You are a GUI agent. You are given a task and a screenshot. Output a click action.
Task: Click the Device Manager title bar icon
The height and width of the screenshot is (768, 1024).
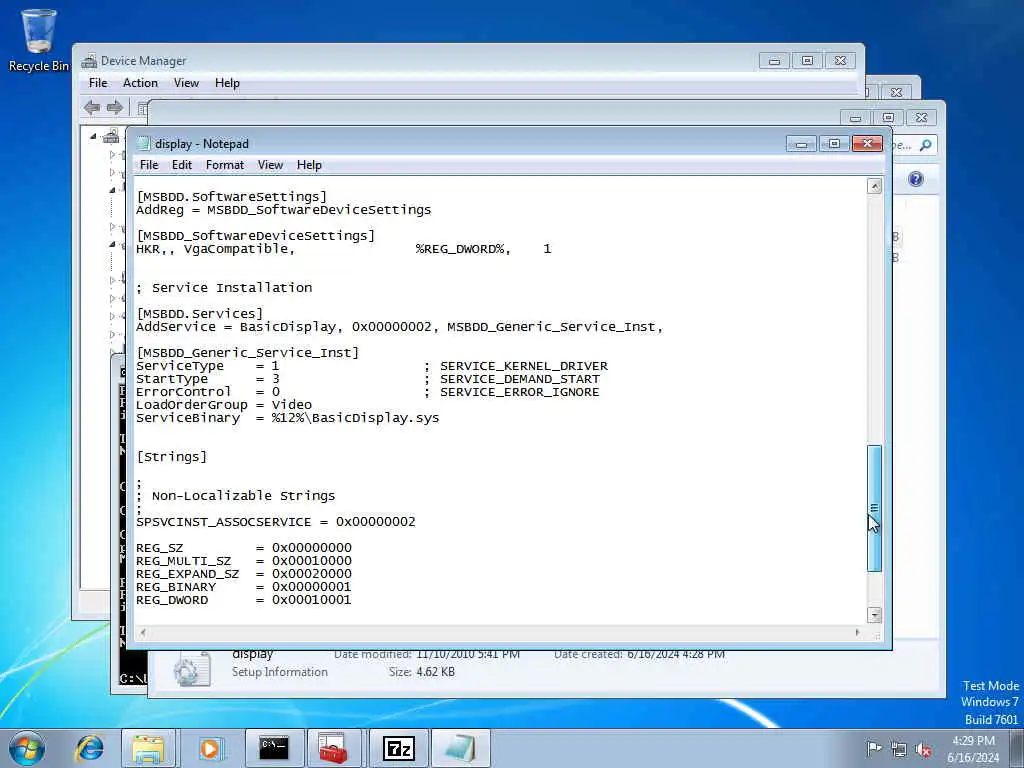click(x=89, y=61)
